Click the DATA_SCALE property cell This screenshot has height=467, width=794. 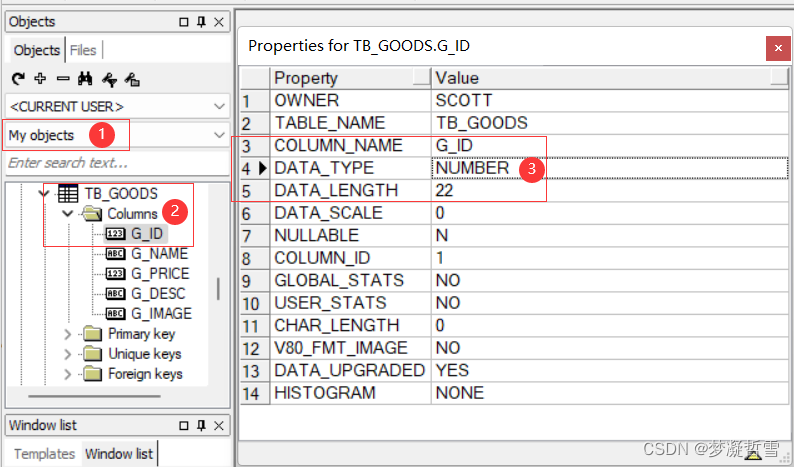point(350,213)
